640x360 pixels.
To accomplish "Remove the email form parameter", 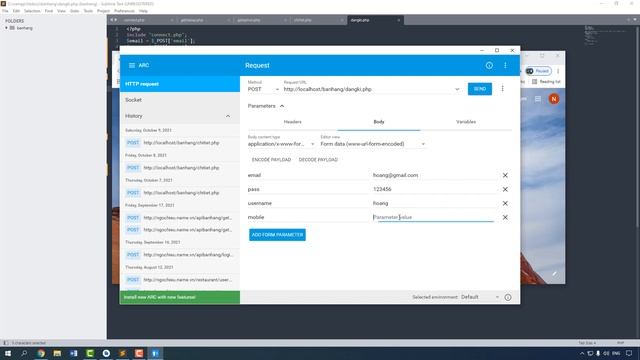I will pyautogui.click(x=505, y=175).
